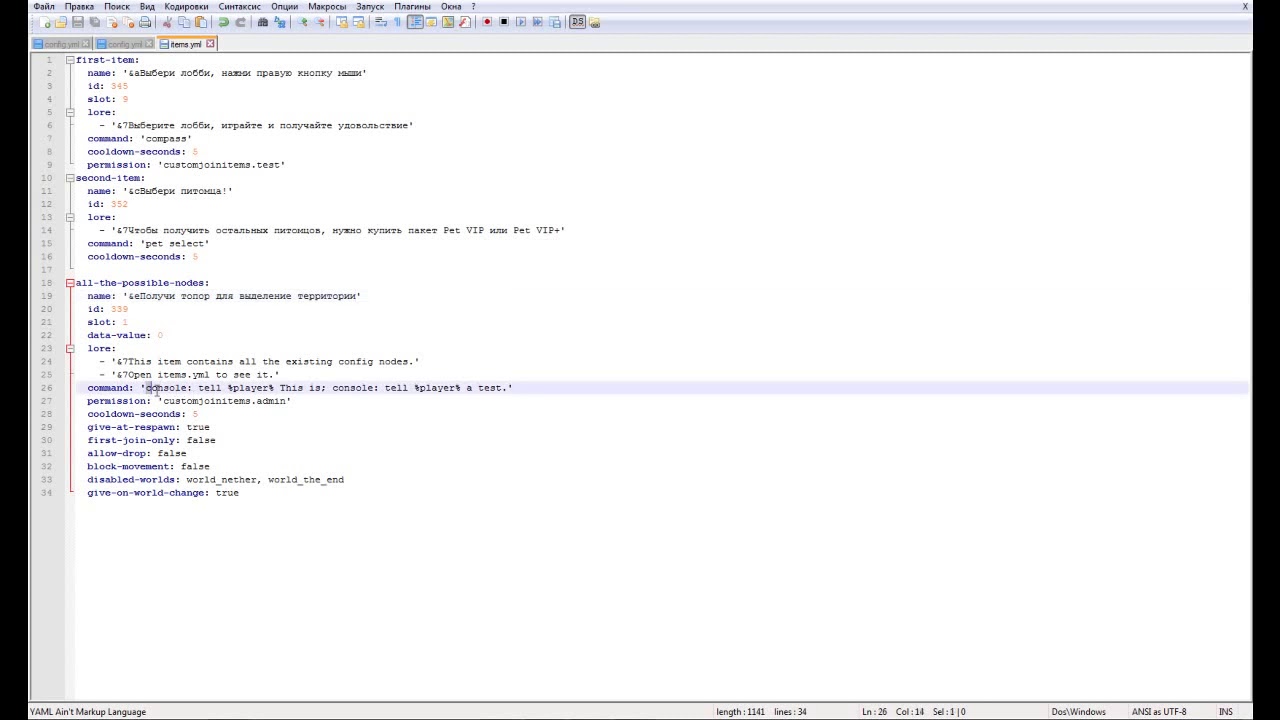This screenshot has width=1280, height=720.
Task: Click the disabled-worlds line text
Action: [215, 480]
